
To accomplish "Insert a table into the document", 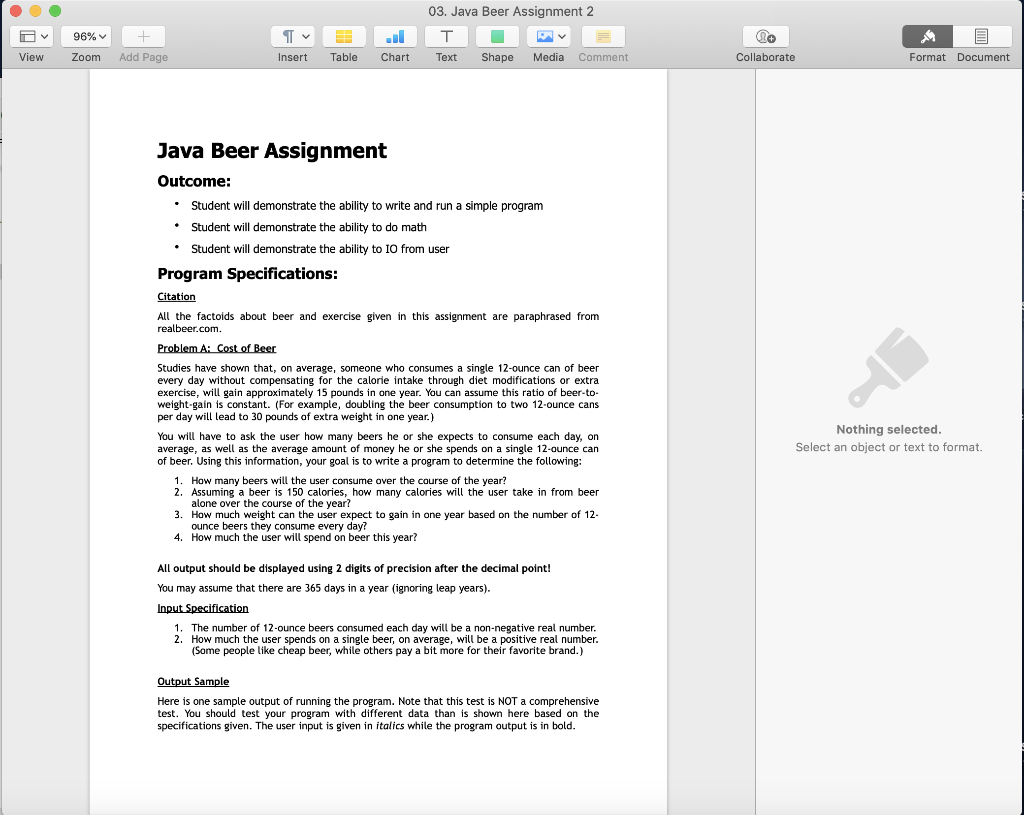I will [344, 37].
